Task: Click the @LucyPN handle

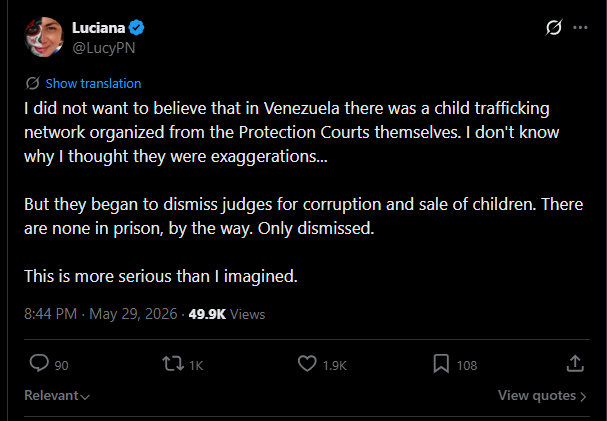Action: 104,48
